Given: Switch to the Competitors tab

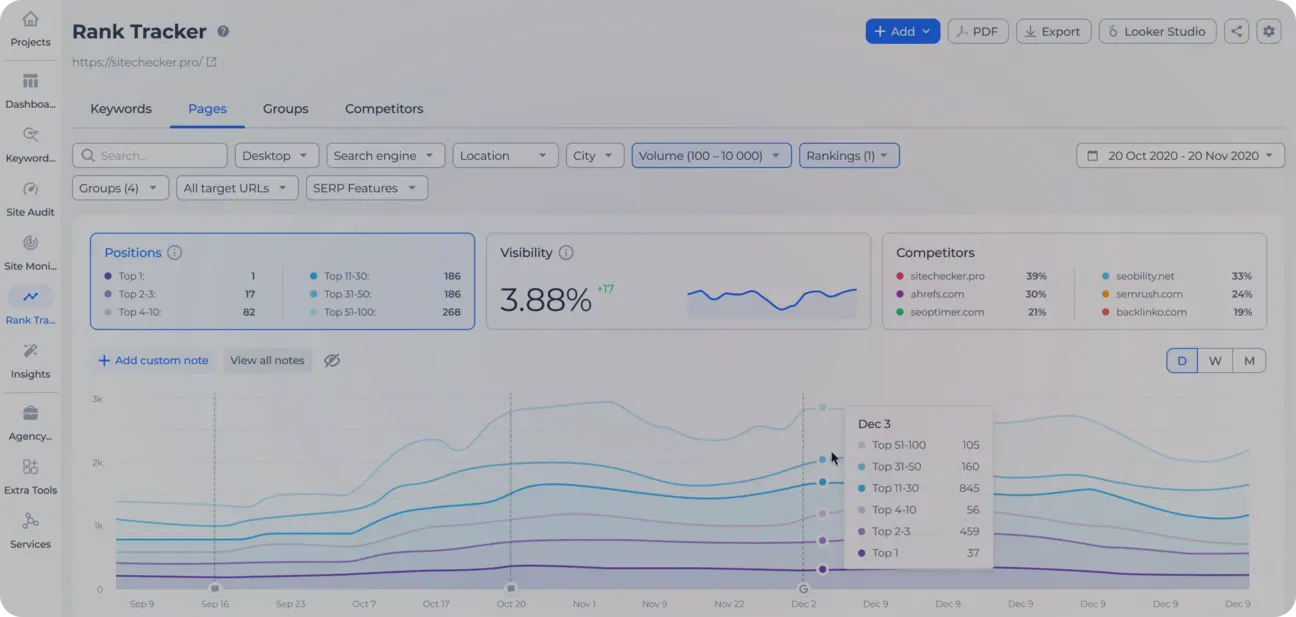Looking at the screenshot, I should coord(384,109).
